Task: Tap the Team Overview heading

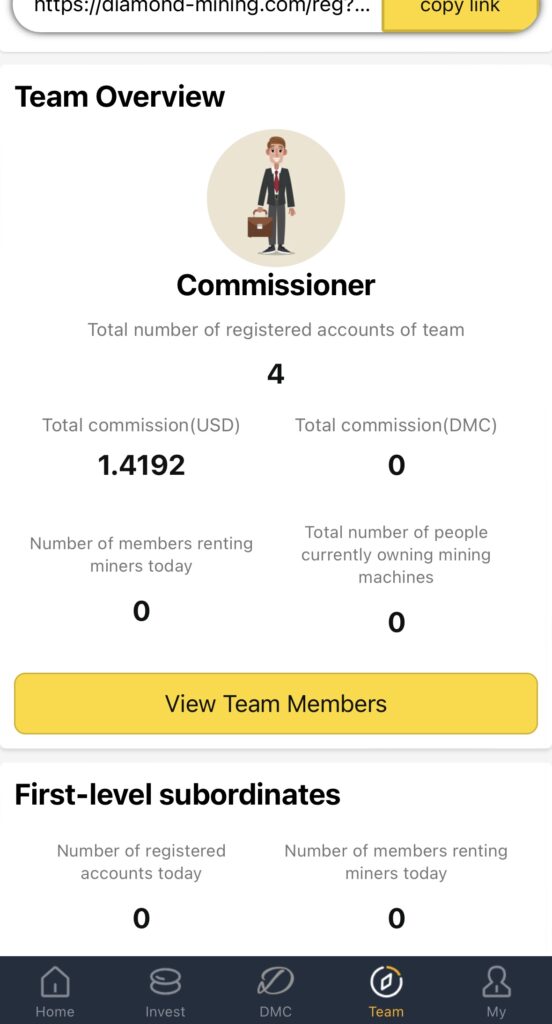Action: click(120, 97)
